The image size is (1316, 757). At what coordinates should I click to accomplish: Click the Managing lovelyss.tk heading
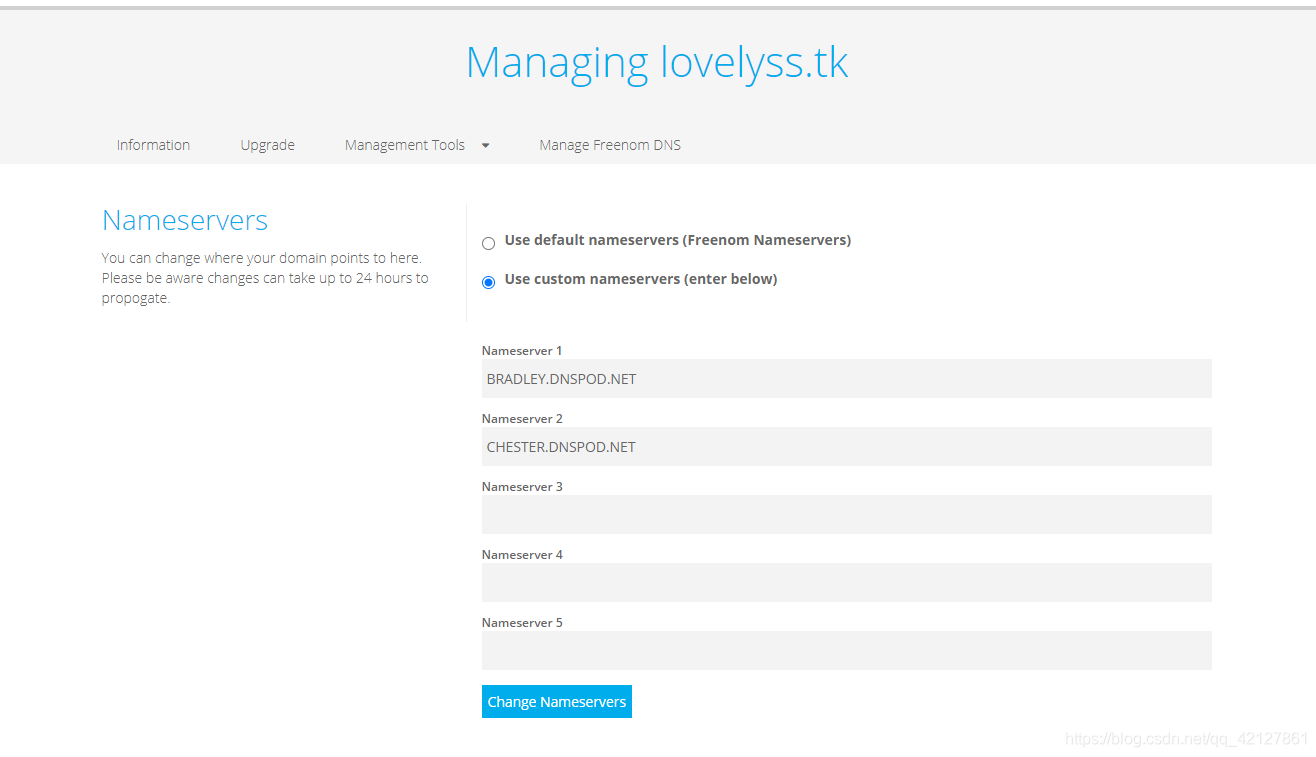pos(657,63)
